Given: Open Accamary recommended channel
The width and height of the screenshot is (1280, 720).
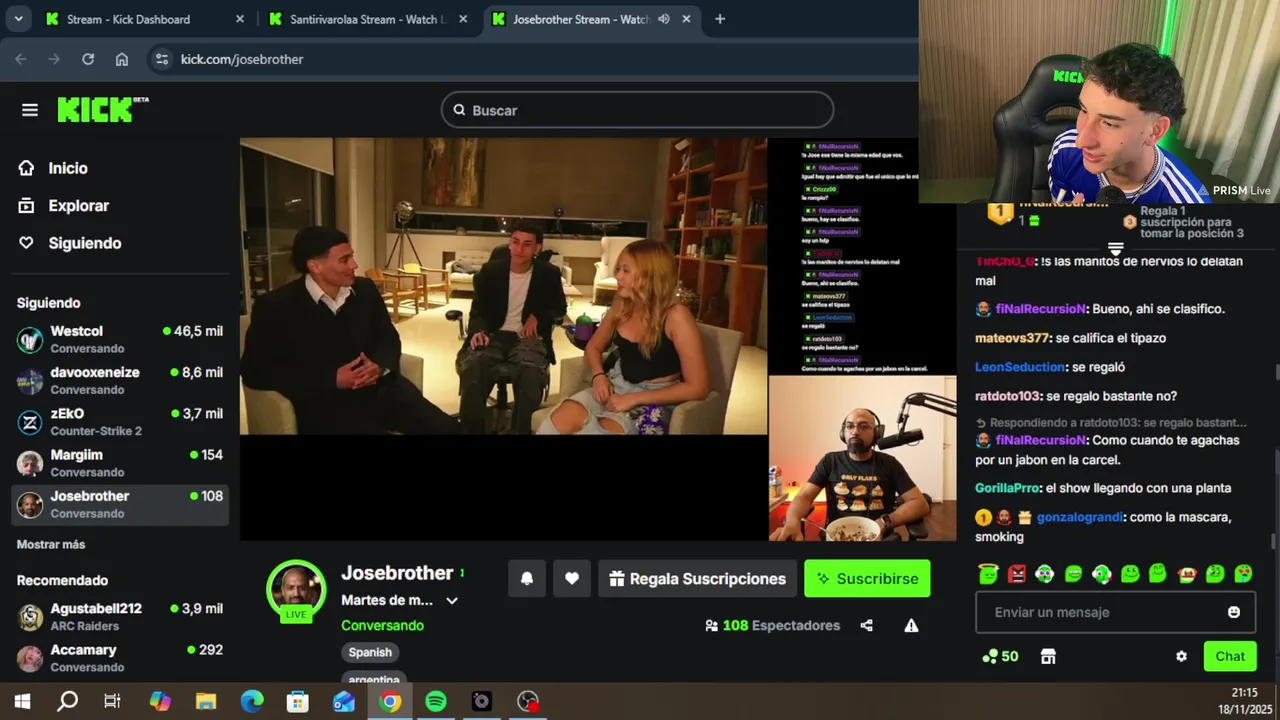Looking at the screenshot, I should (120, 657).
